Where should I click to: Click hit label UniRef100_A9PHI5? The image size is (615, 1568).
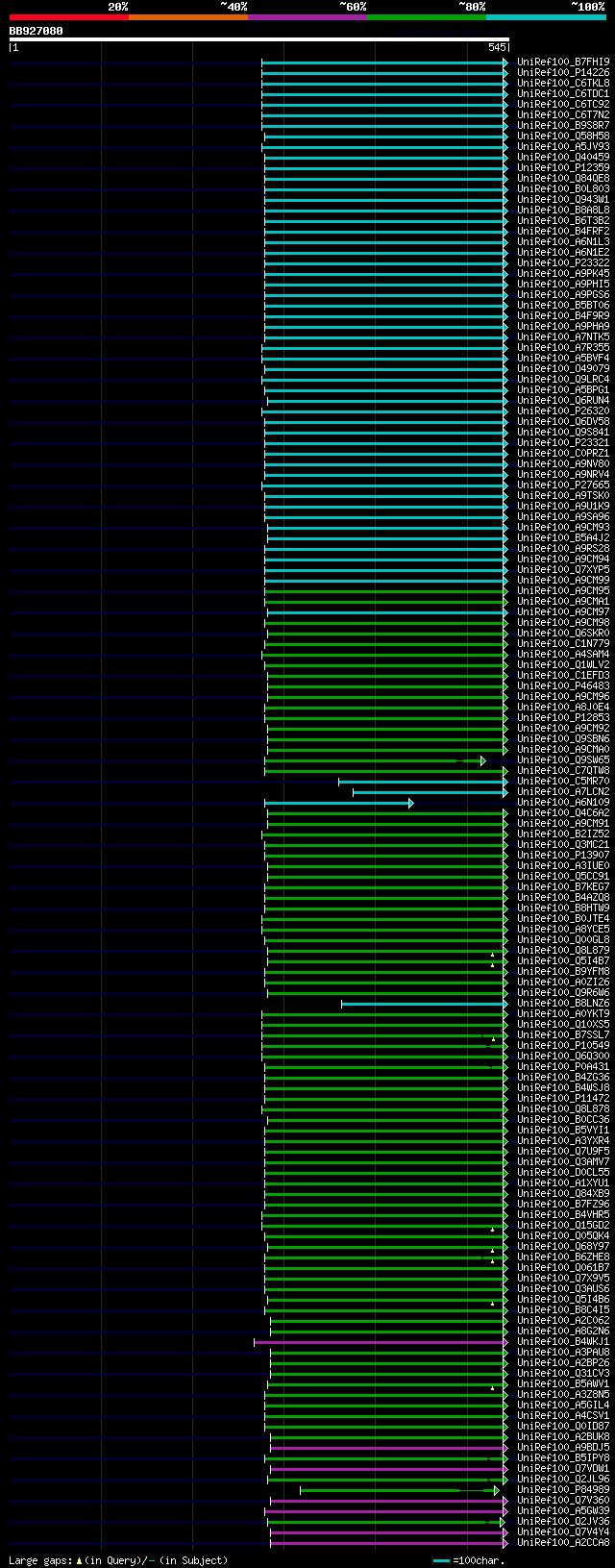click(x=563, y=284)
